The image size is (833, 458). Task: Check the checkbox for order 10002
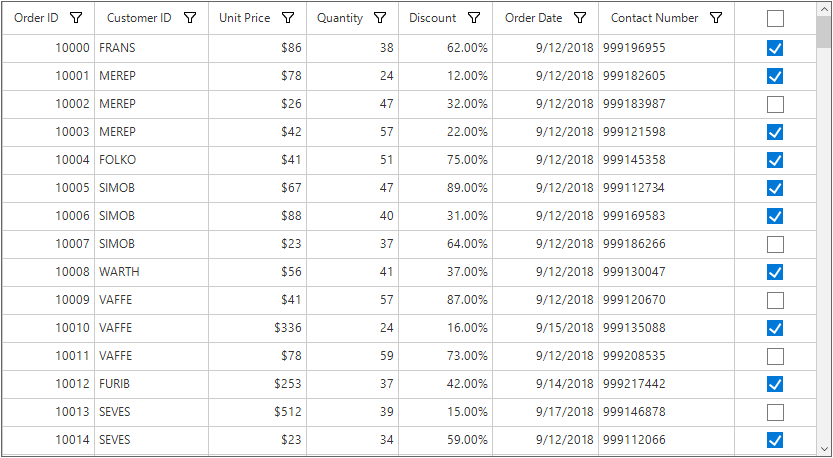[x=775, y=105]
